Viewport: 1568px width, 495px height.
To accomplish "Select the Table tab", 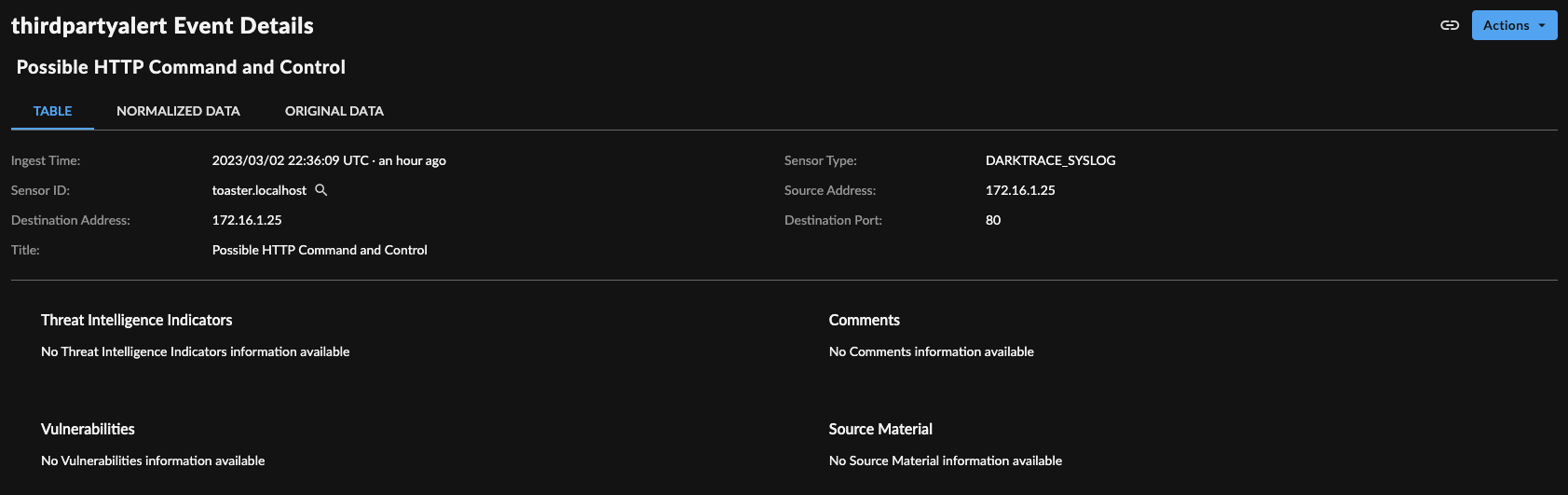I will pos(52,111).
